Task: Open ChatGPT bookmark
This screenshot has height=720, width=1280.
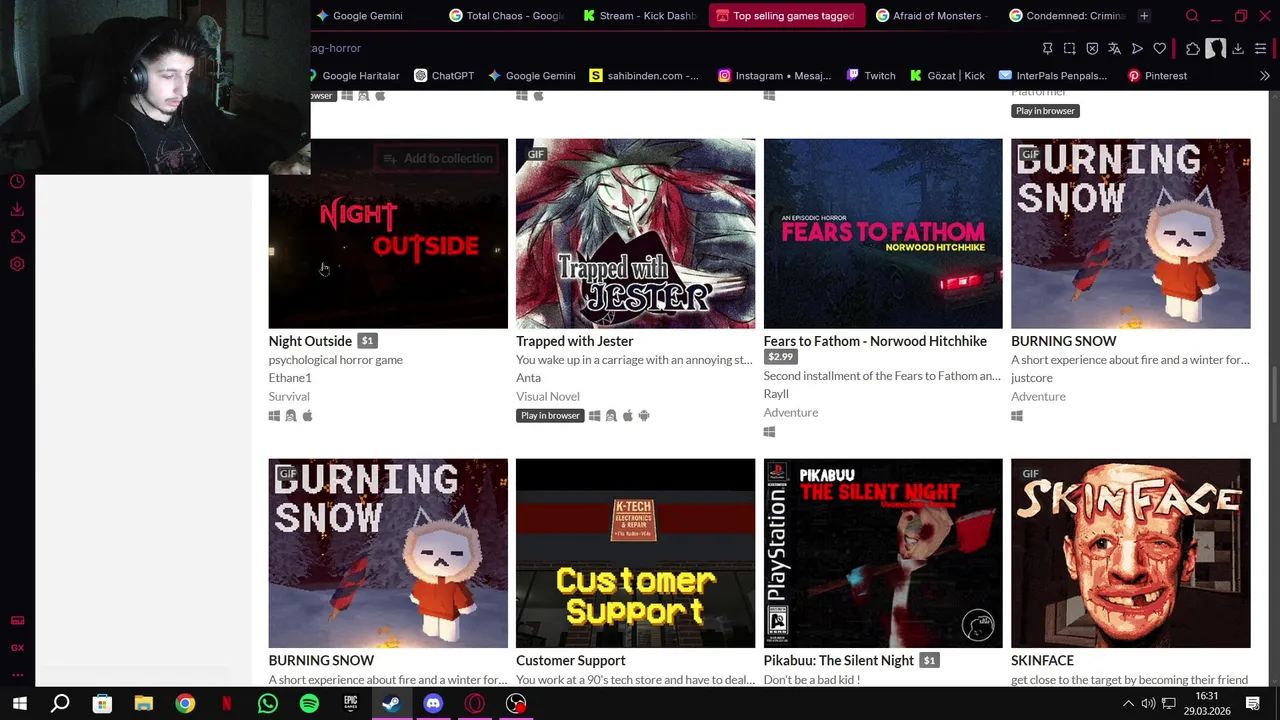Action: (444, 76)
